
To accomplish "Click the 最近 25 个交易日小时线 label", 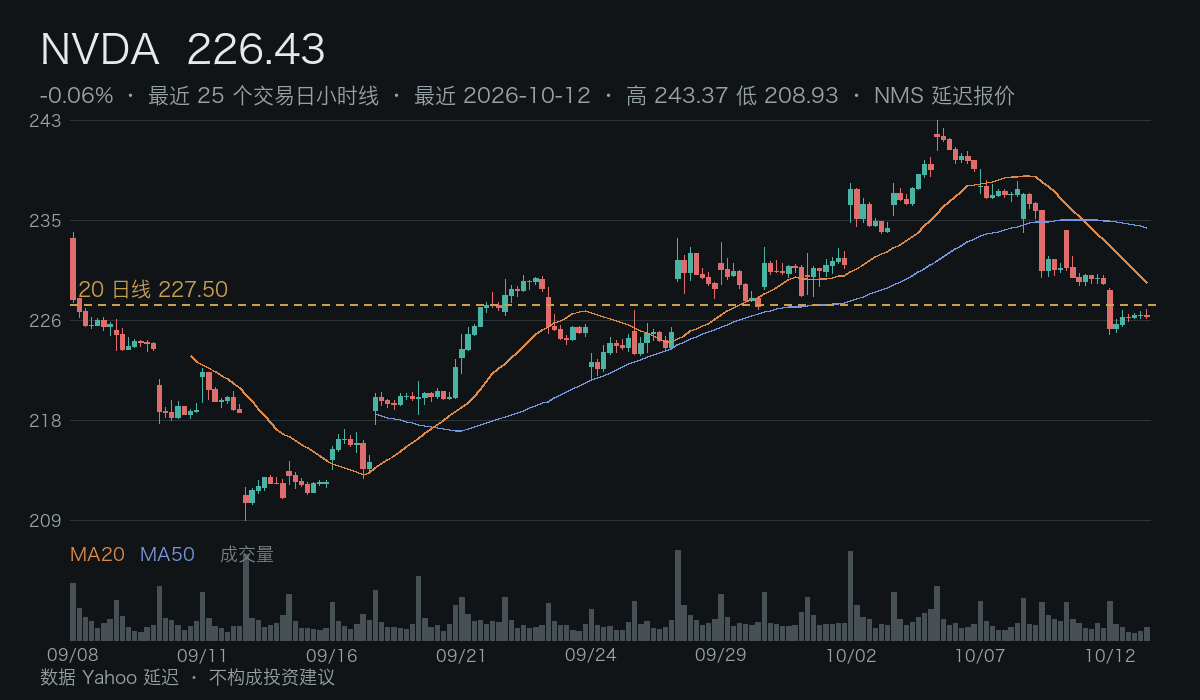I will pyautogui.click(x=264, y=96).
